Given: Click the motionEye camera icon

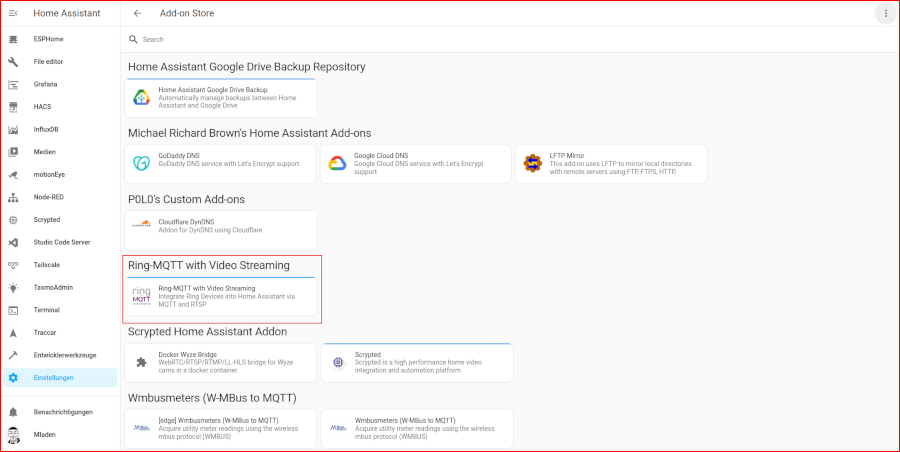Looking at the screenshot, I should click(13, 175).
